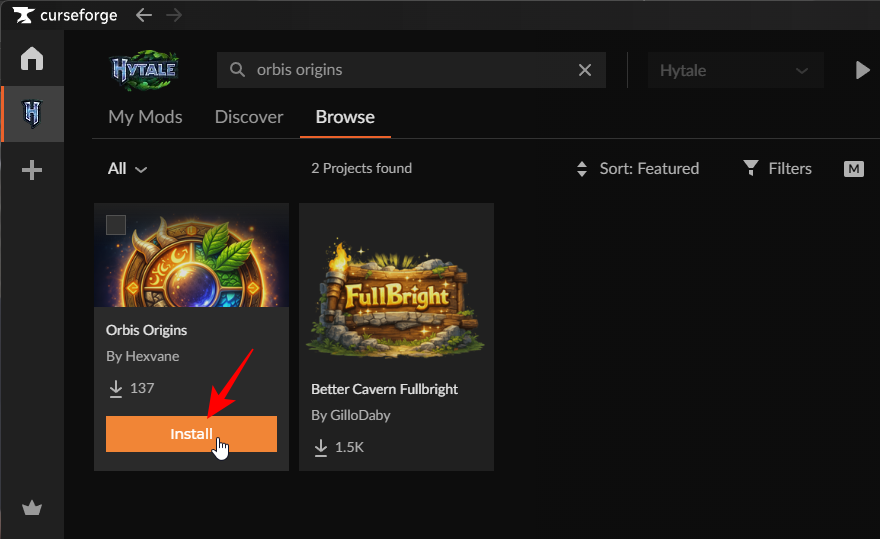
Task: Switch to the Discover tab
Action: click(x=249, y=117)
